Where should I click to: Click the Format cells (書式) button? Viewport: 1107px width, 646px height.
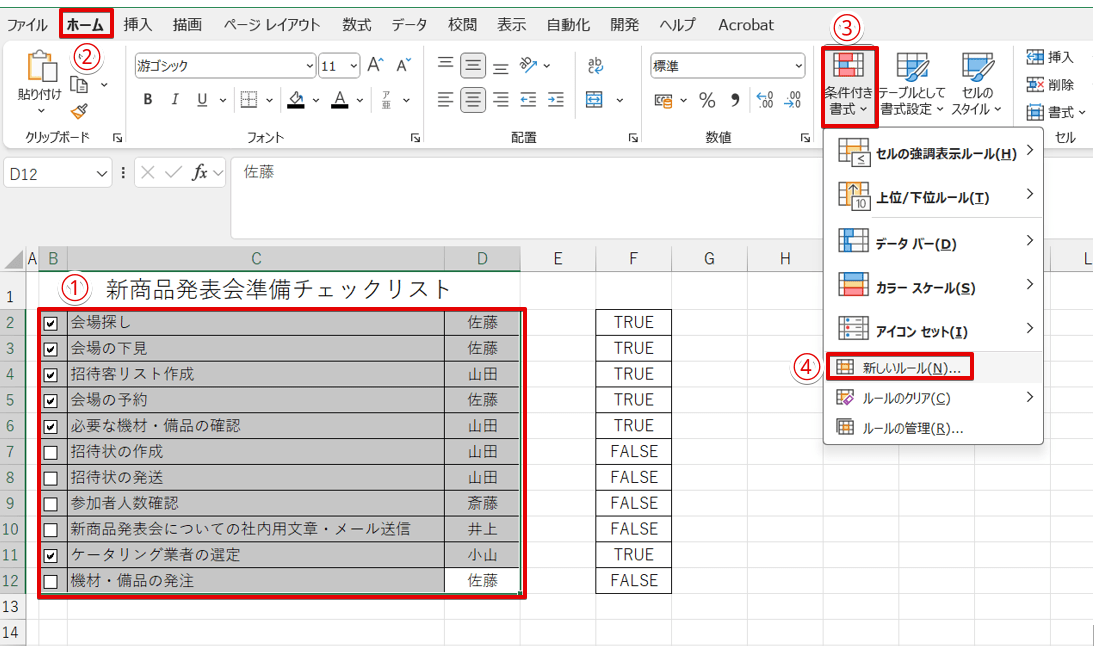pos(1055,112)
